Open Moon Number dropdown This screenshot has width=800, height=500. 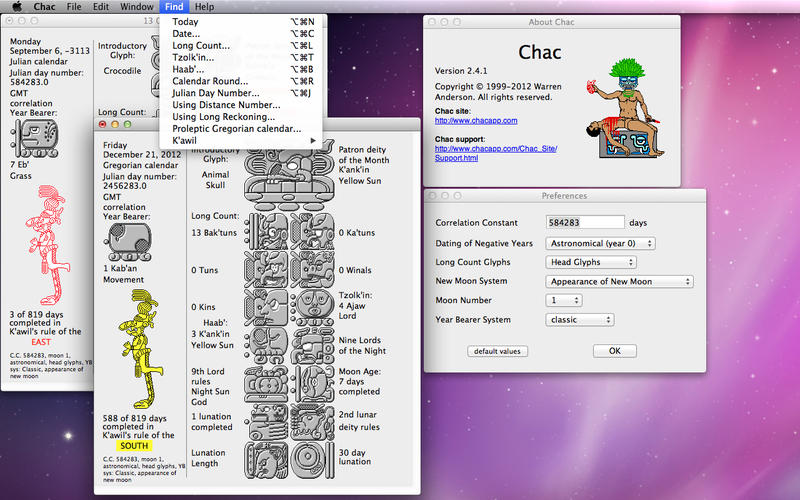pyautogui.click(x=564, y=301)
